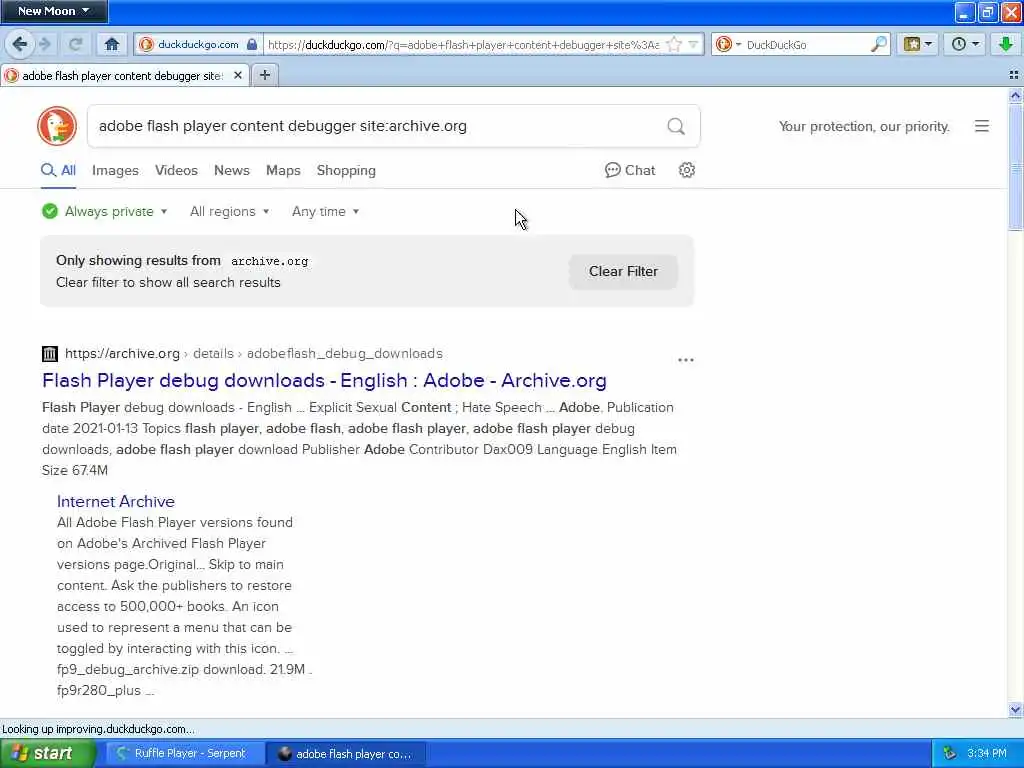This screenshot has height=768, width=1024.
Task: Click the Clear Filter button
Action: [623, 271]
